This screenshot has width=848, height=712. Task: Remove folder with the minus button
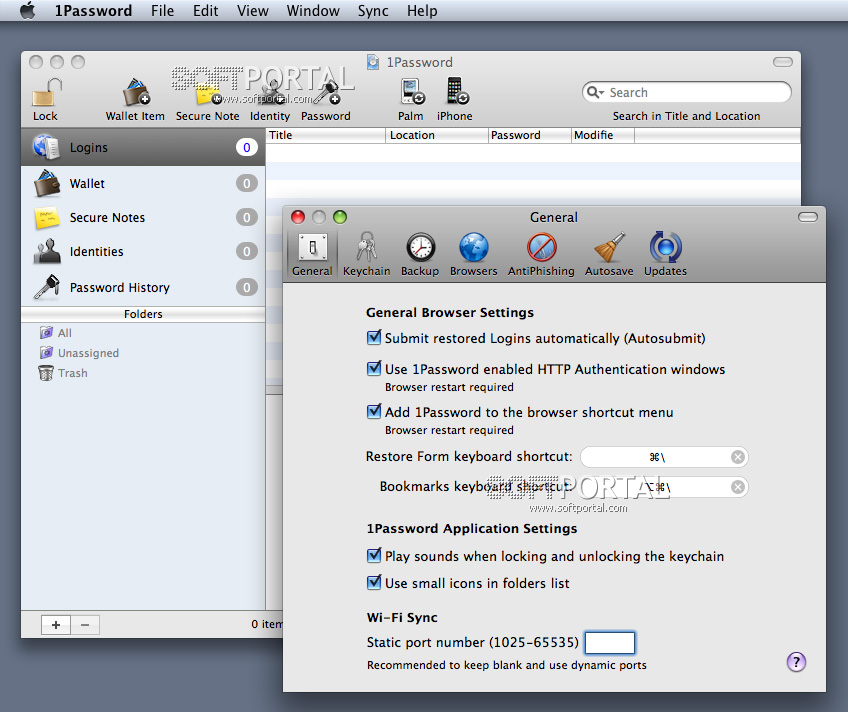(85, 625)
